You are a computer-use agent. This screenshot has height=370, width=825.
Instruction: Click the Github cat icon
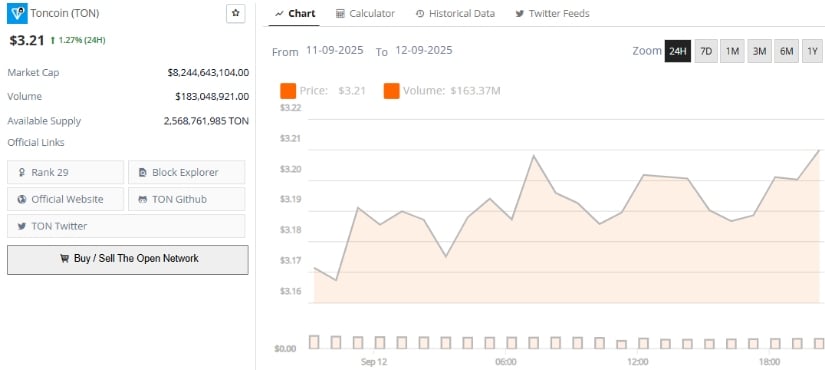pyautogui.click(x=142, y=199)
